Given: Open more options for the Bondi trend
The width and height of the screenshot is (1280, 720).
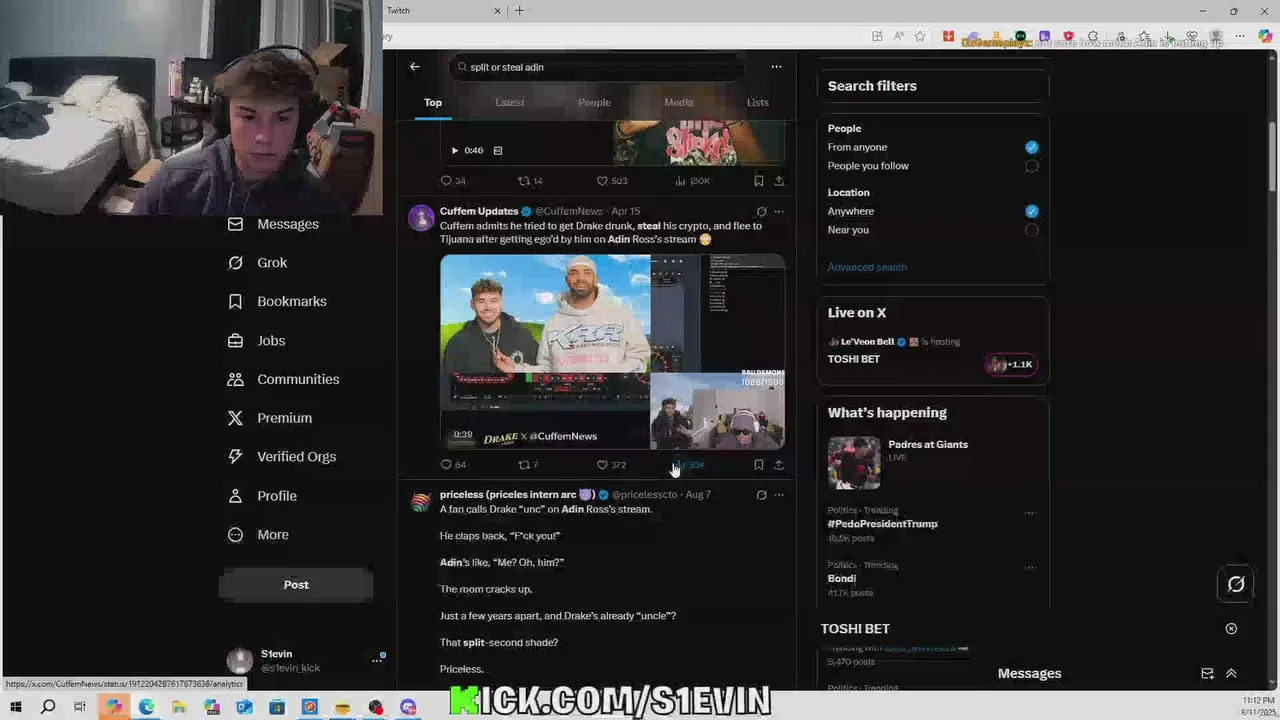Looking at the screenshot, I should tap(1030, 567).
